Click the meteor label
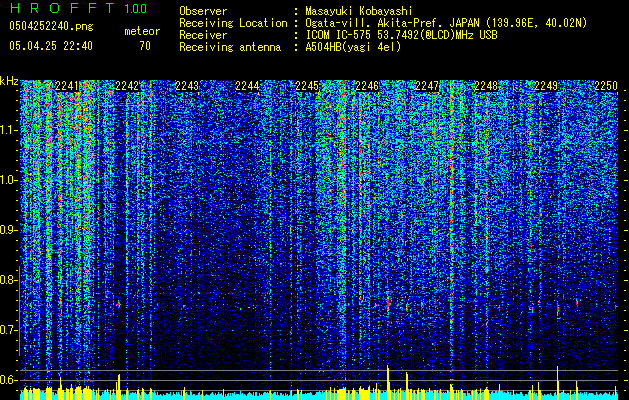 point(142,31)
